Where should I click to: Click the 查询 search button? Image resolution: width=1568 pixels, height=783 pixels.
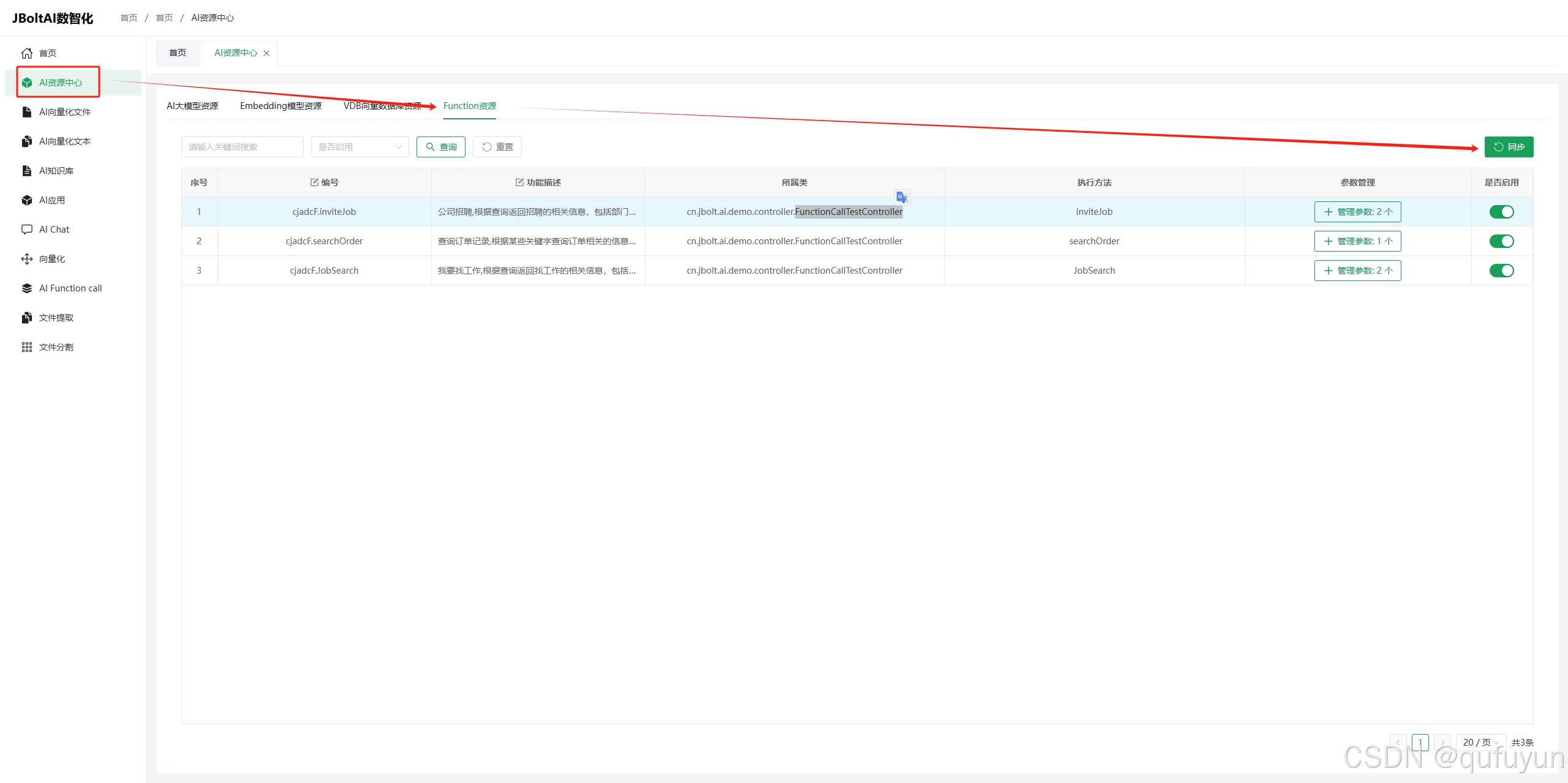click(x=441, y=147)
